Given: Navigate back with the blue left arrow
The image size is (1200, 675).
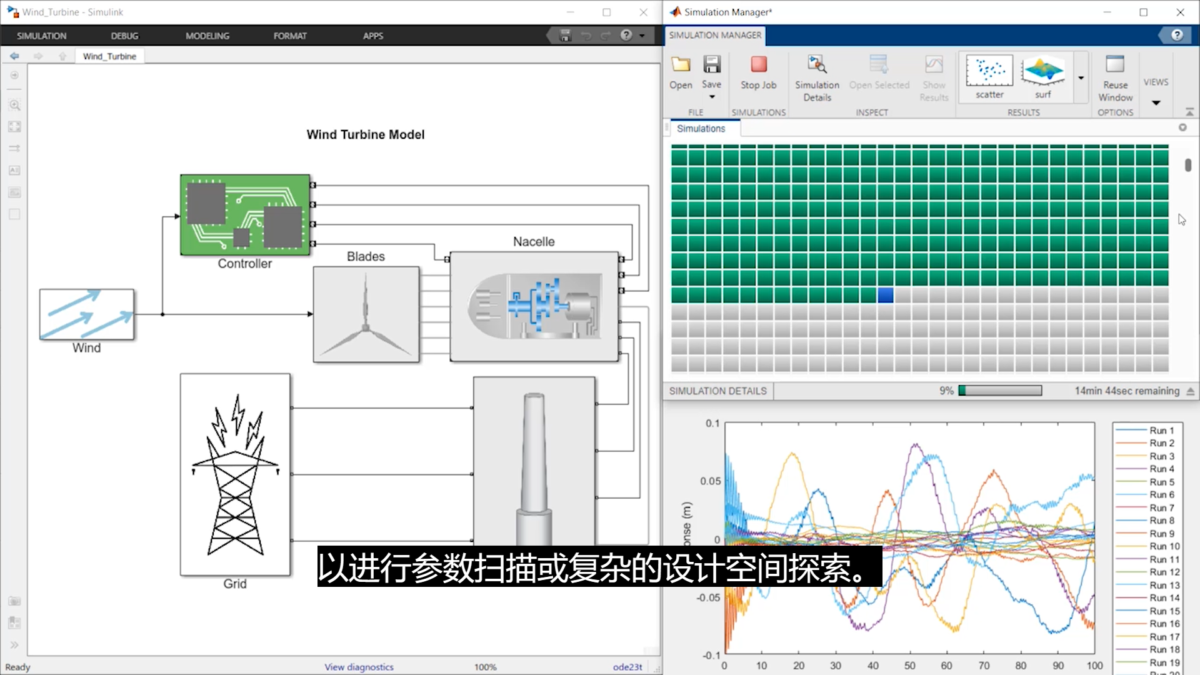Looking at the screenshot, I should [x=14, y=57].
